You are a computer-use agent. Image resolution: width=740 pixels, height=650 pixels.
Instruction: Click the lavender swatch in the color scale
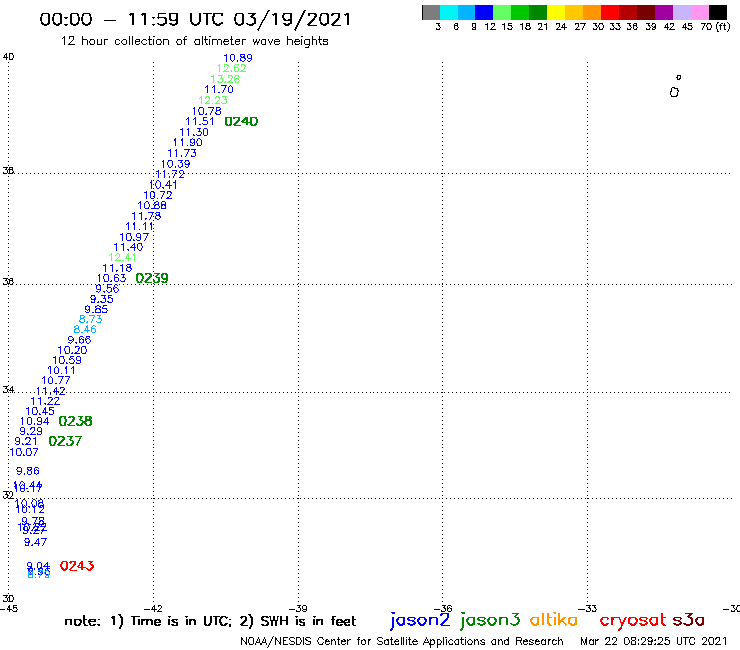tap(681, 12)
